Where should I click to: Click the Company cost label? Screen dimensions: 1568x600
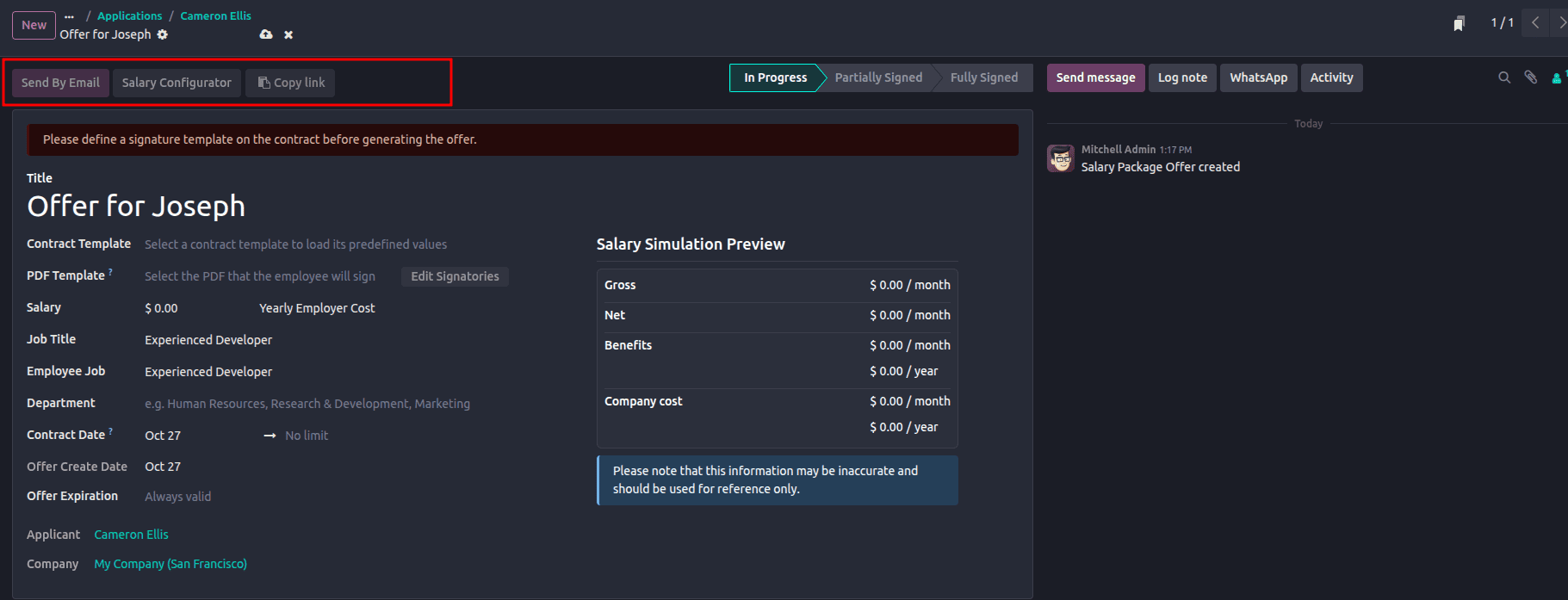(643, 401)
